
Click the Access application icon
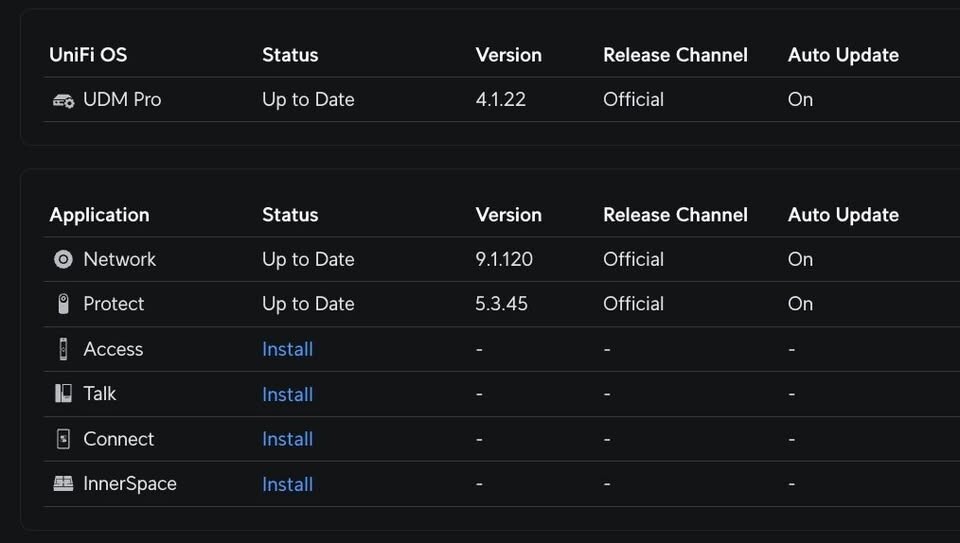click(63, 349)
